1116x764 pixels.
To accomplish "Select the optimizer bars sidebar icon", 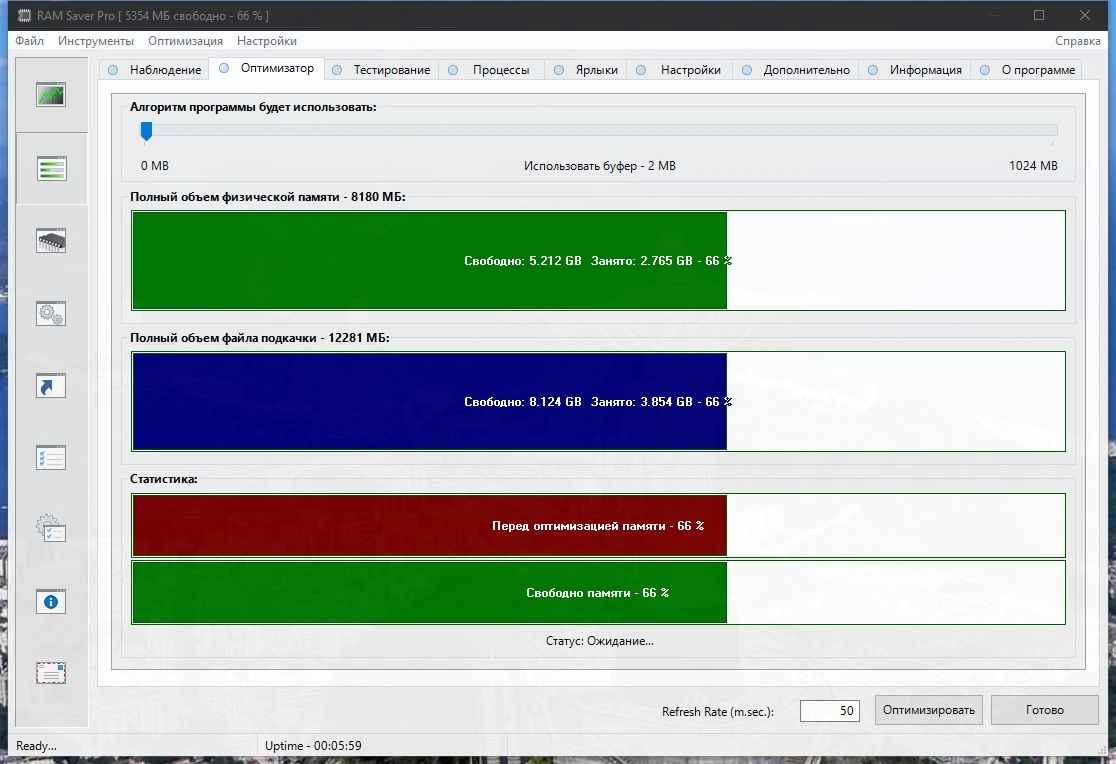I will [x=51, y=169].
